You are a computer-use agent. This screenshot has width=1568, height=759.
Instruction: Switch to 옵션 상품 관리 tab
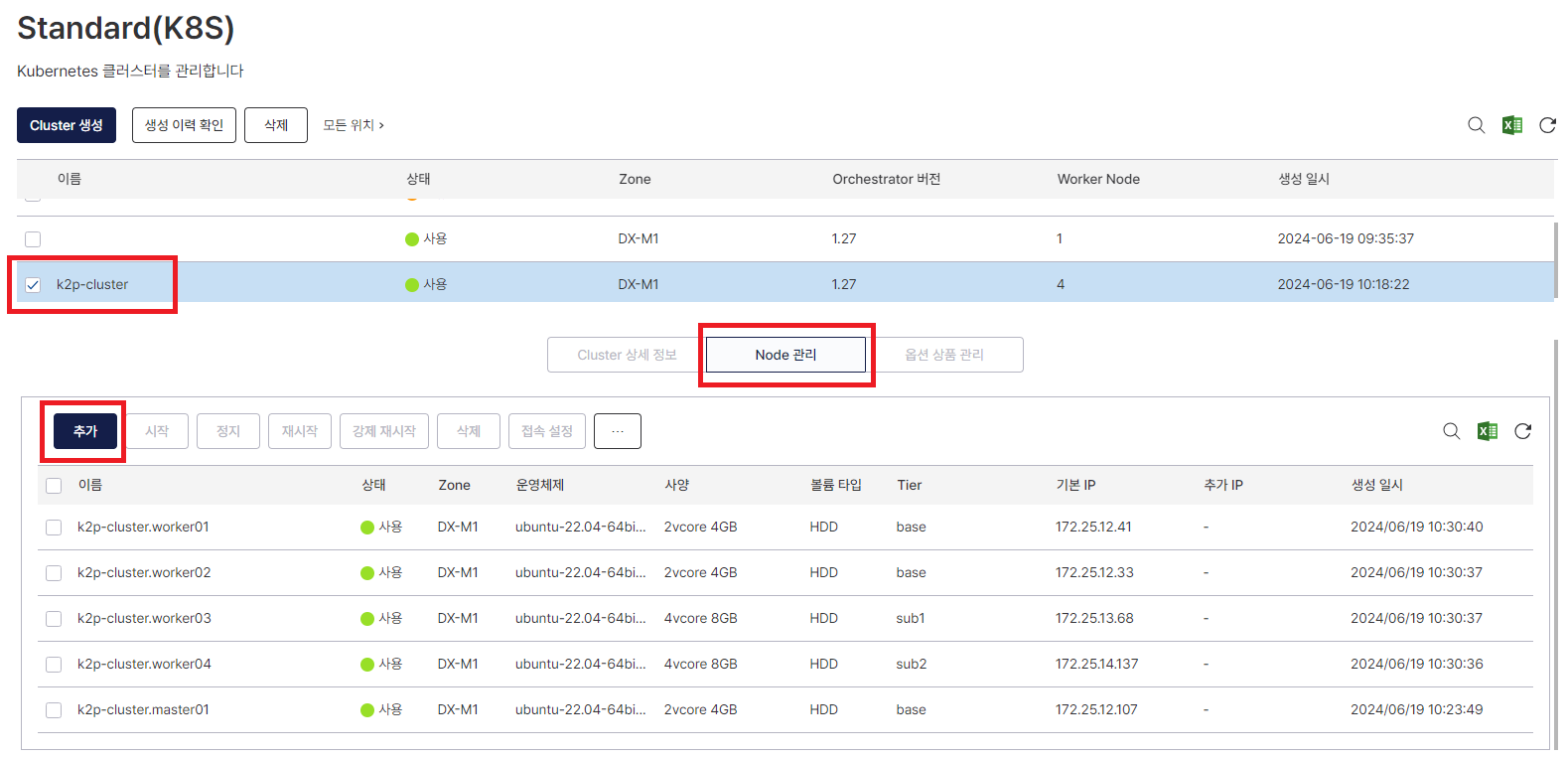click(943, 355)
